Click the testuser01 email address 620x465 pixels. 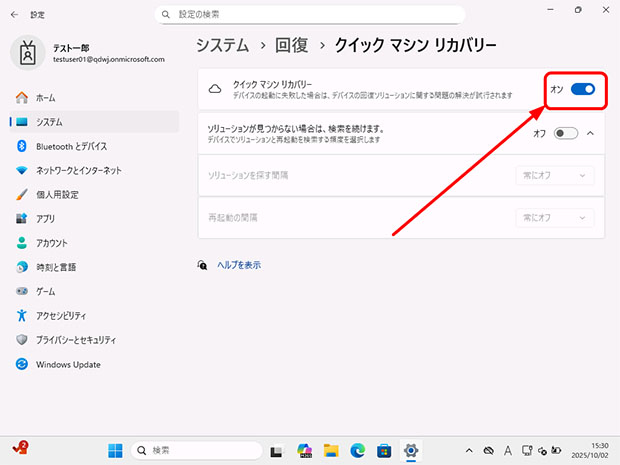click(109, 59)
